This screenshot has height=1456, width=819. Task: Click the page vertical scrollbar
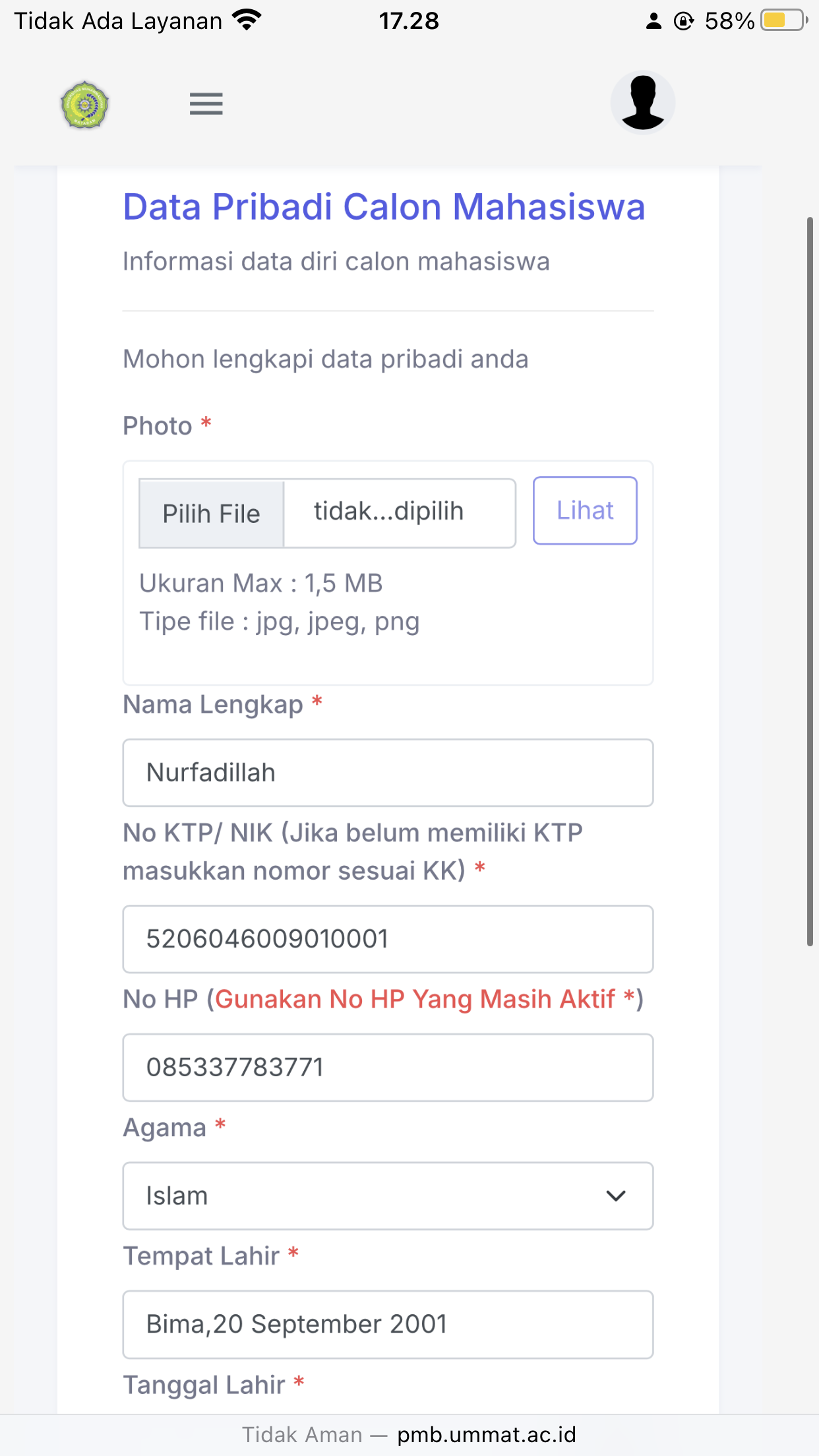810,580
